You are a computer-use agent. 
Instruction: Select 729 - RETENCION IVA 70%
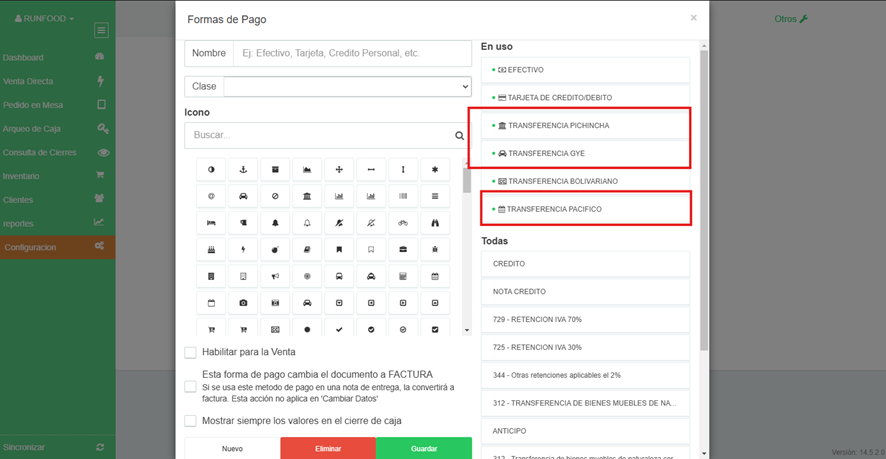pyautogui.click(x=585, y=319)
